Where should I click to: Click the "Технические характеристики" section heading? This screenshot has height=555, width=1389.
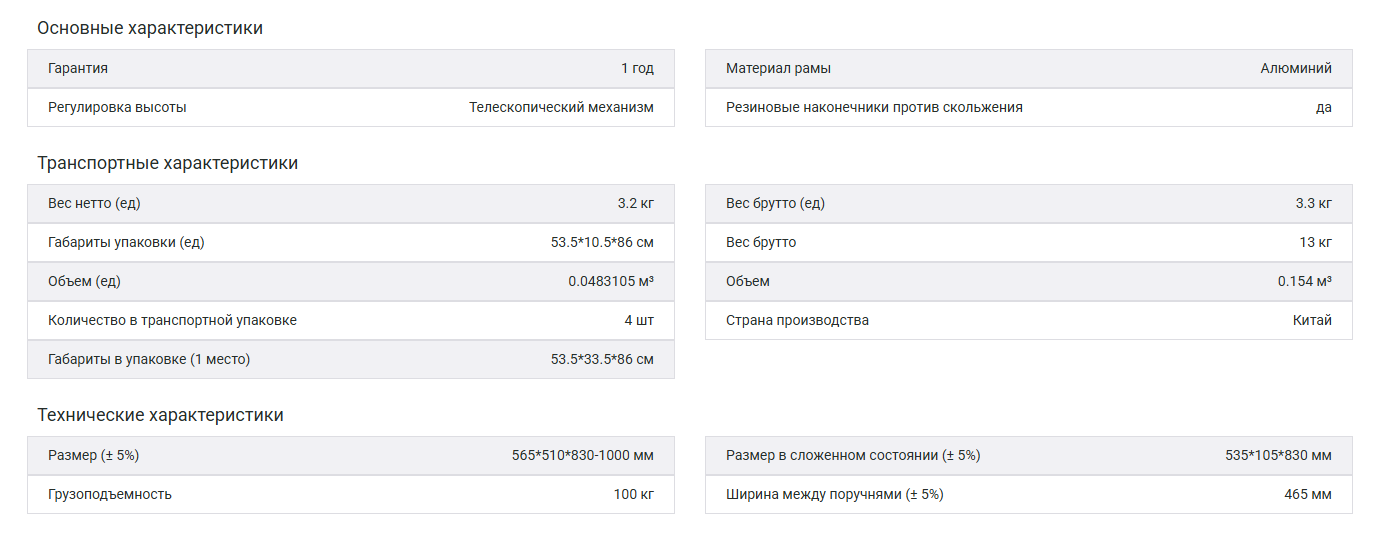click(x=160, y=415)
